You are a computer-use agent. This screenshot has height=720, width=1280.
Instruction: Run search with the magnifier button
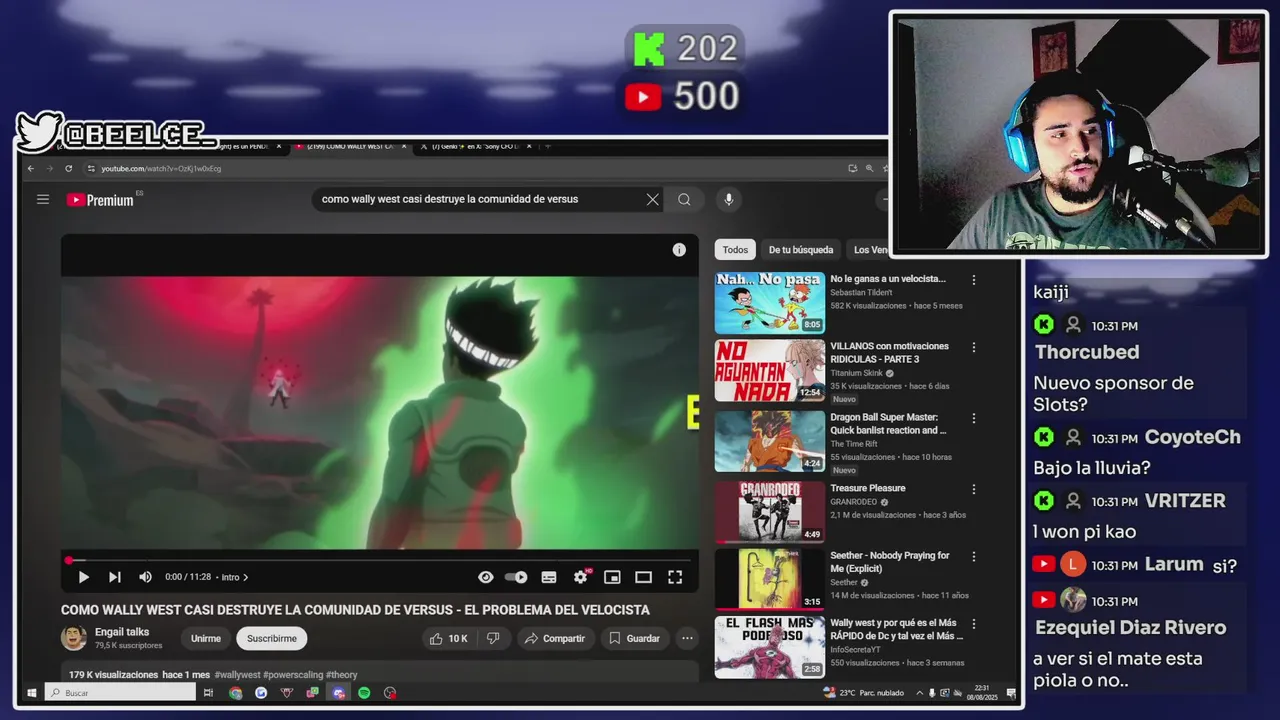coord(684,199)
